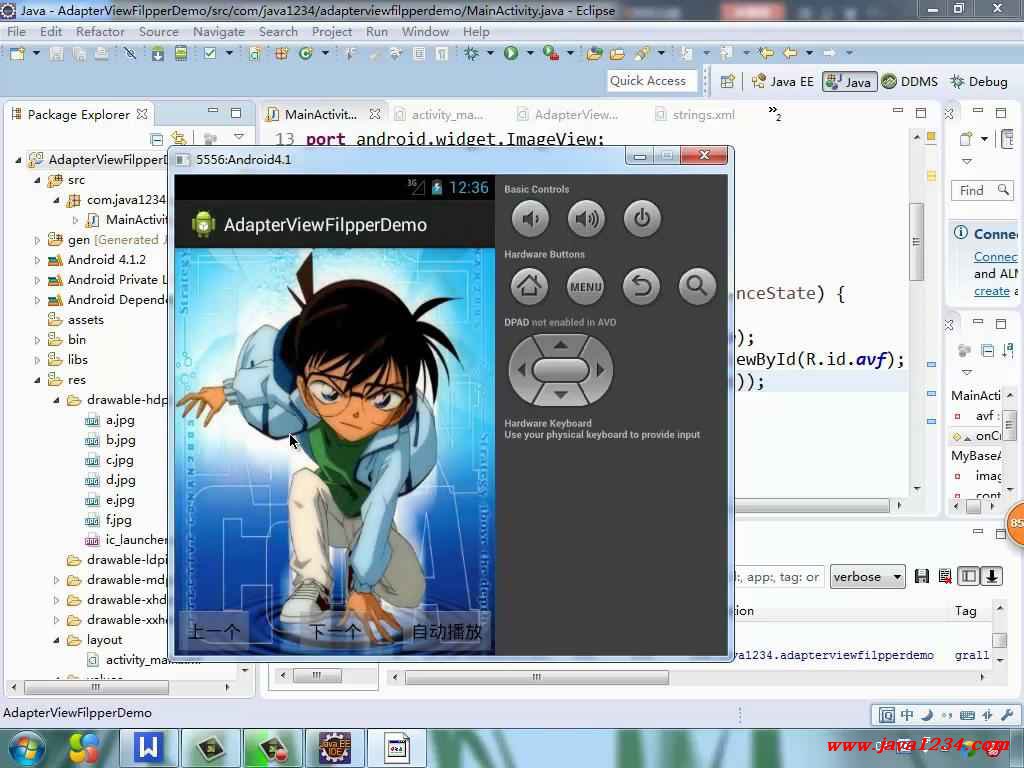Screen dimensions: 1024x768
Task: Show hidden editor tabs list
Action: [x=775, y=113]
